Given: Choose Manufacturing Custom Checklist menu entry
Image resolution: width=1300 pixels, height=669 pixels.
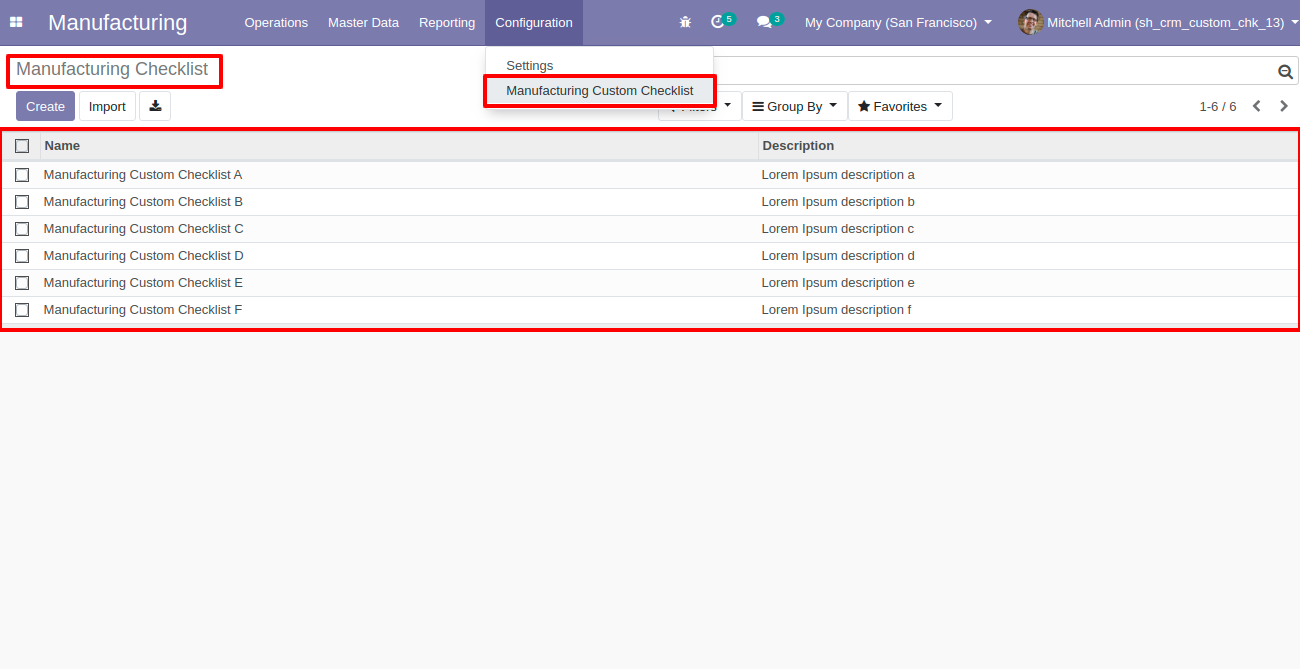Looking at the screenshot, I should 599,91.
